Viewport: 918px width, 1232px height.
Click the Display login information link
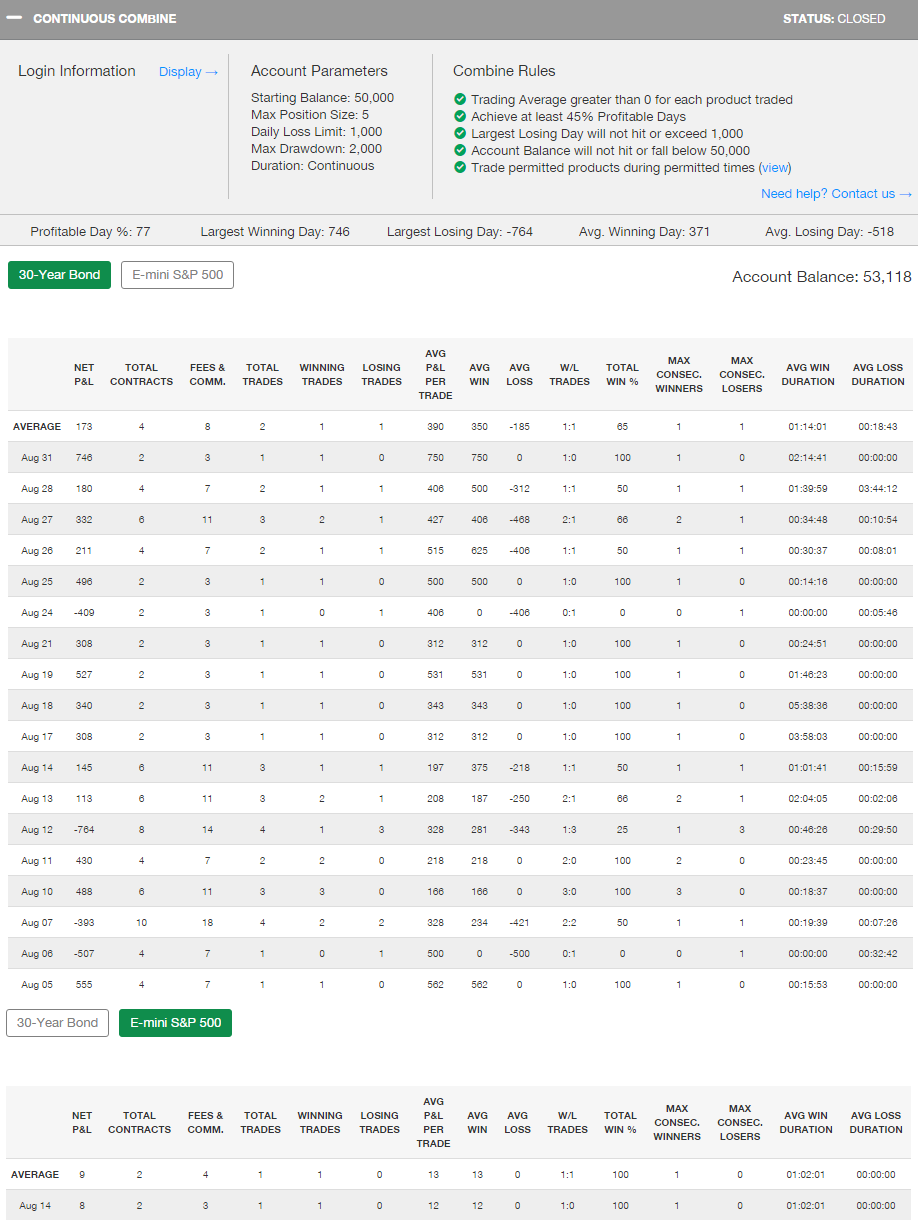pos(188,72)
